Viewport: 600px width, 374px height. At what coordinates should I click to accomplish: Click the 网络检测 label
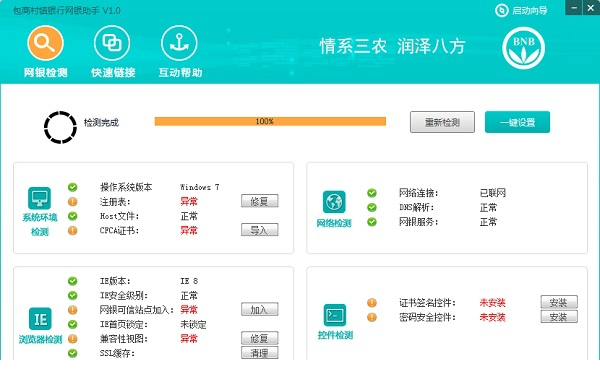click(x=334, y=223)
